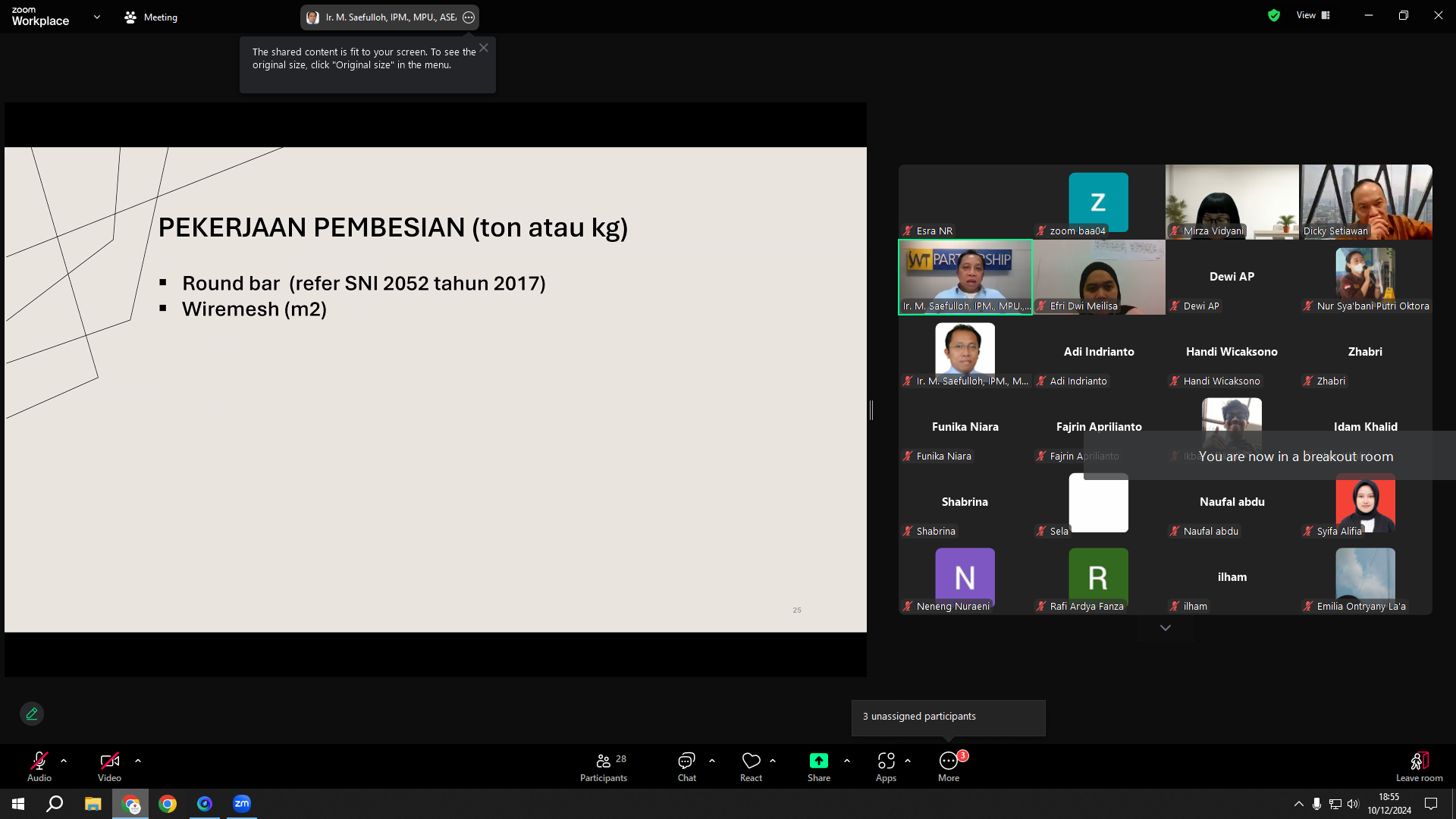Expand video options arrow next to Video
Screen dimensions: 1456x819
tap(138, 761)
